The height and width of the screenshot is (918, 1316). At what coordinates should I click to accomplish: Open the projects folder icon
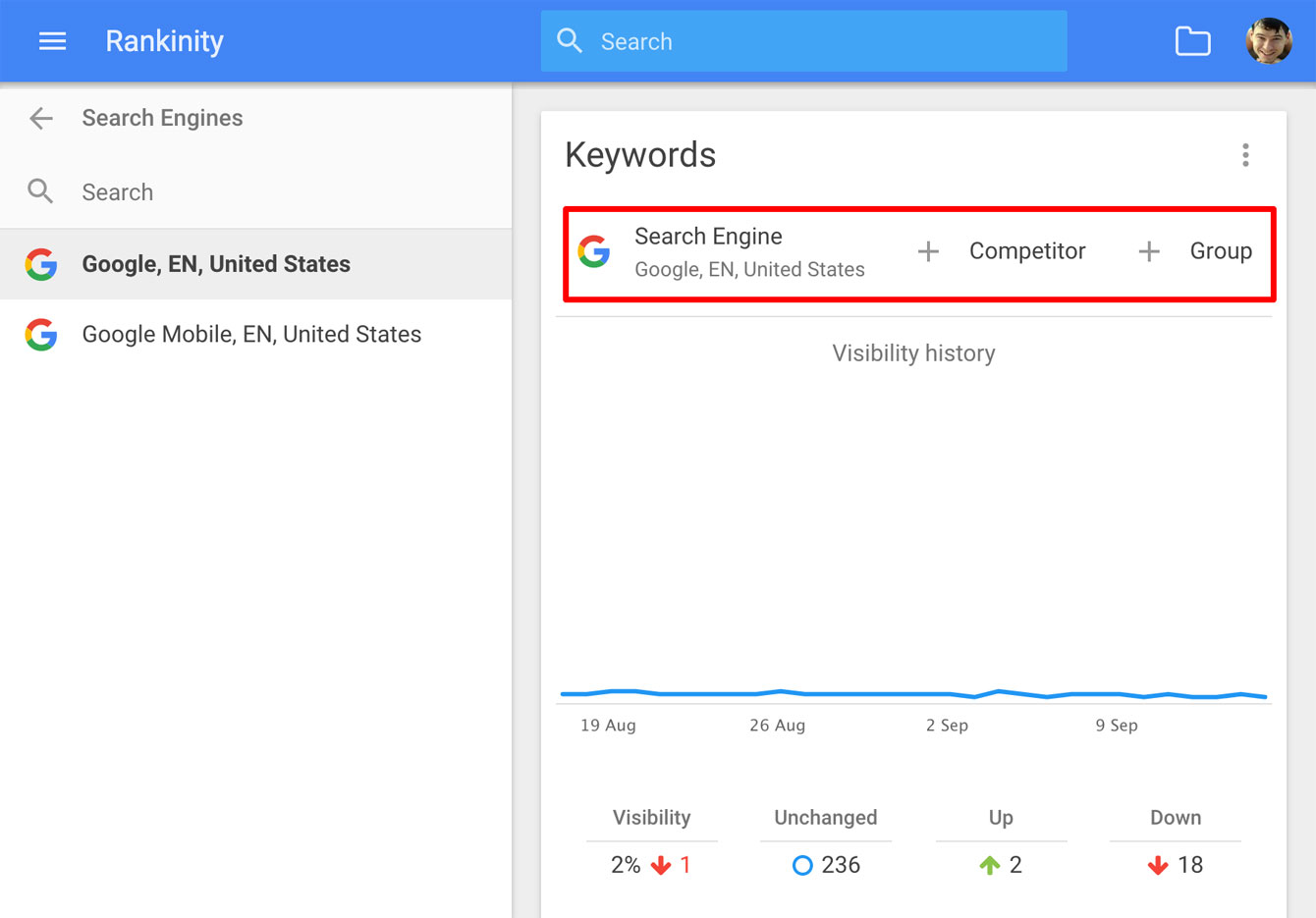(1192, 41)
